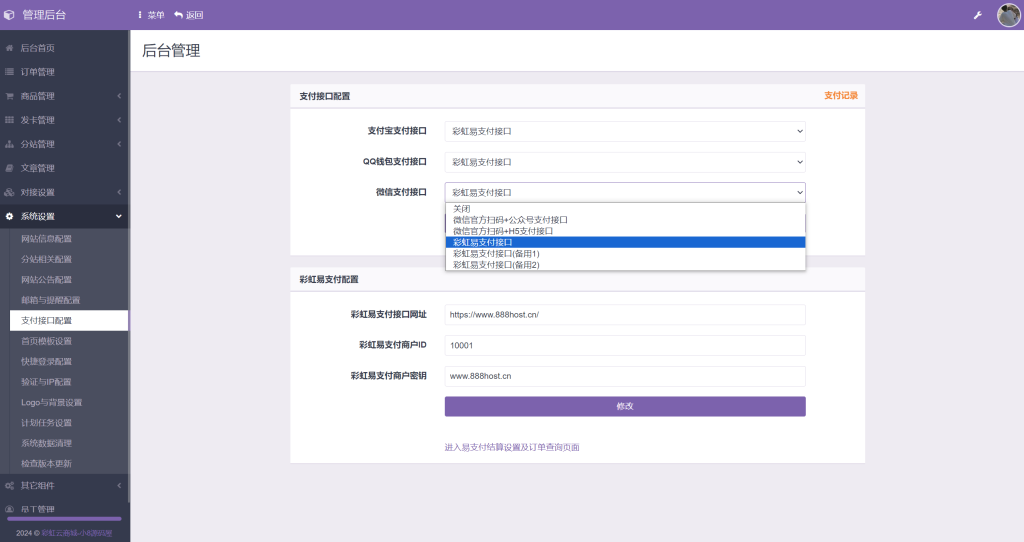
Task: Click the 返回 back arrow icon
Action: click(178, 14)
